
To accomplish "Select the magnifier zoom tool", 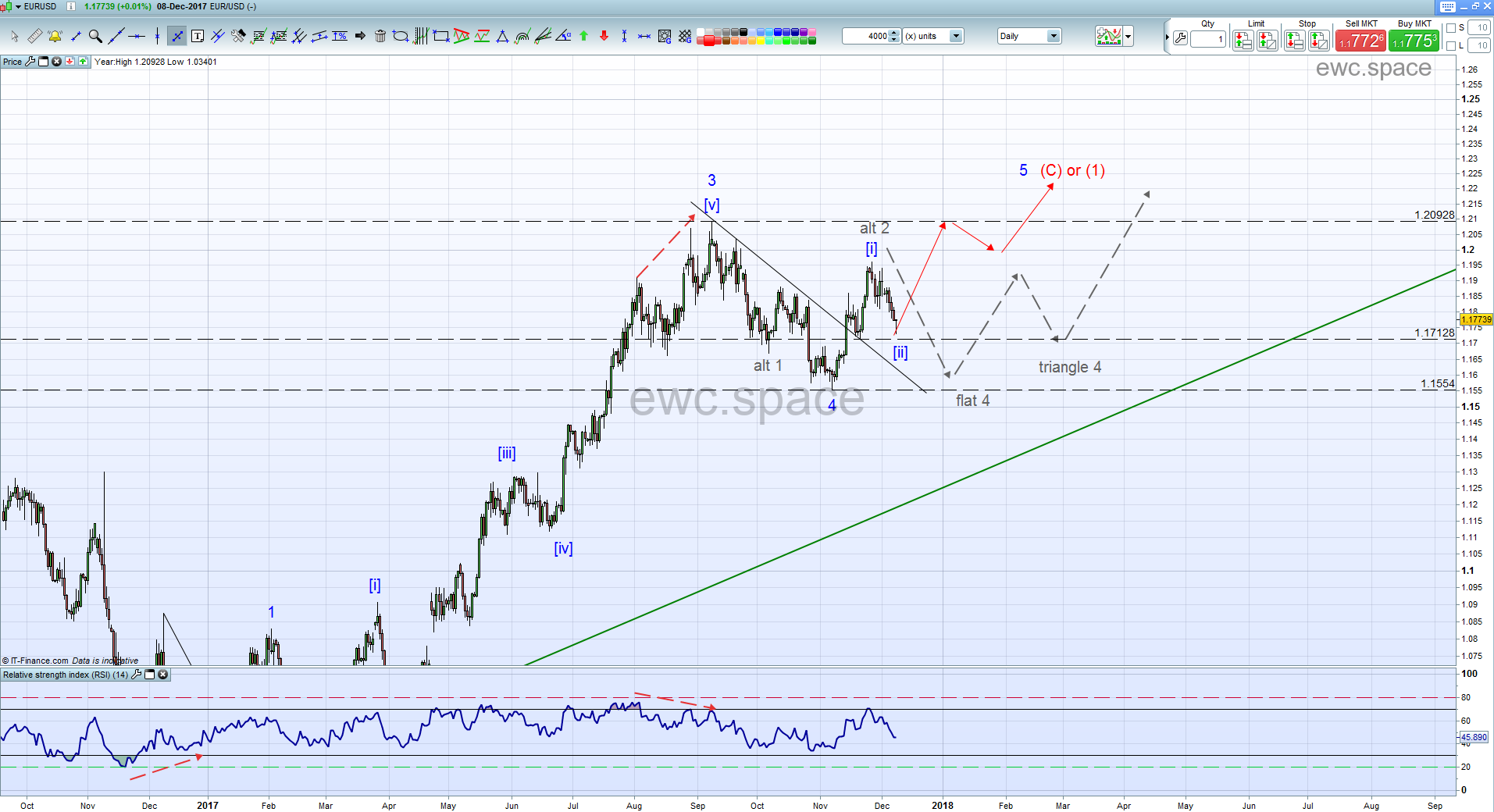I will (95, 36).
